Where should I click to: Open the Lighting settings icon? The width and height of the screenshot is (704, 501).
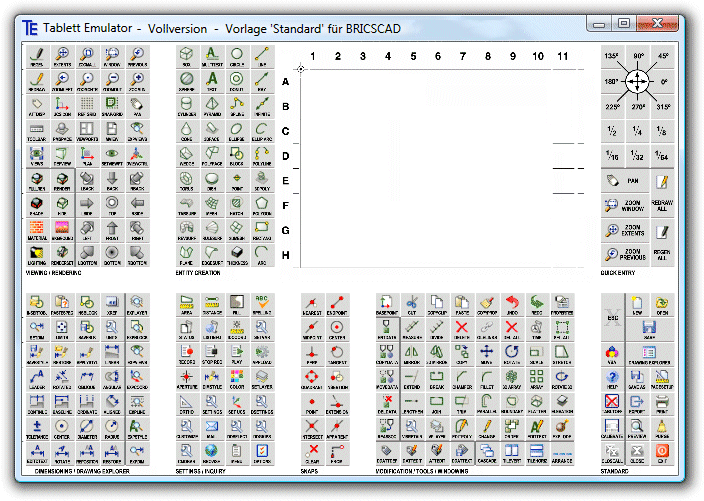coord(37,255)
